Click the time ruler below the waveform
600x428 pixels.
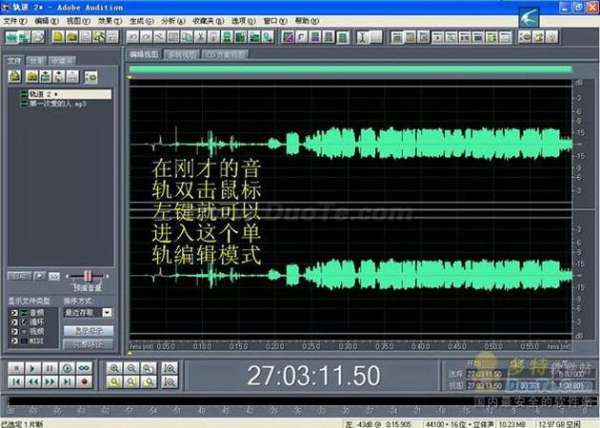coord(350,346)
